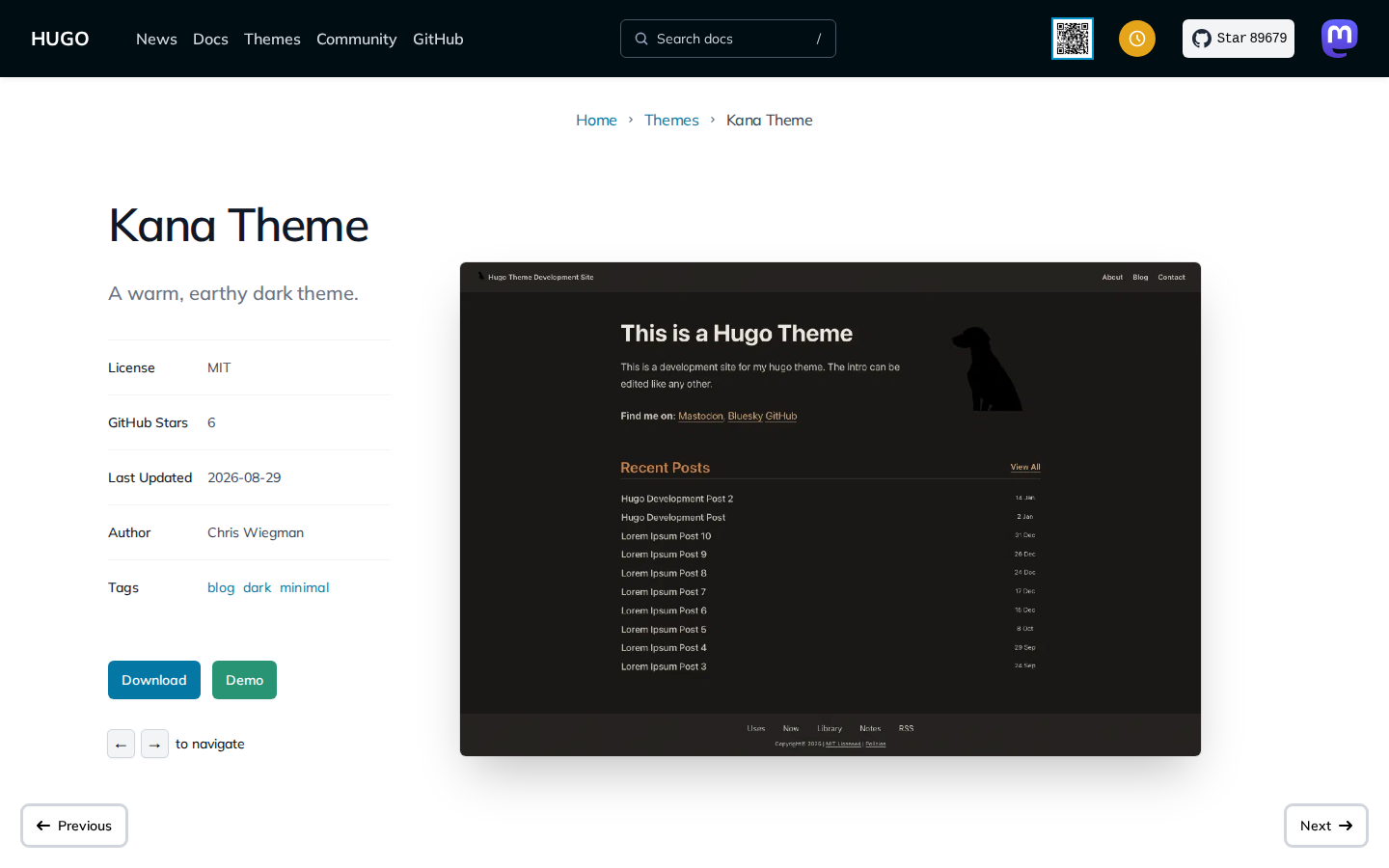Image resolution: width=1389 pixels, height=868 pixels.
Task: Click Kana Theme breadcrumb text
Action: (x=769, y=120)
